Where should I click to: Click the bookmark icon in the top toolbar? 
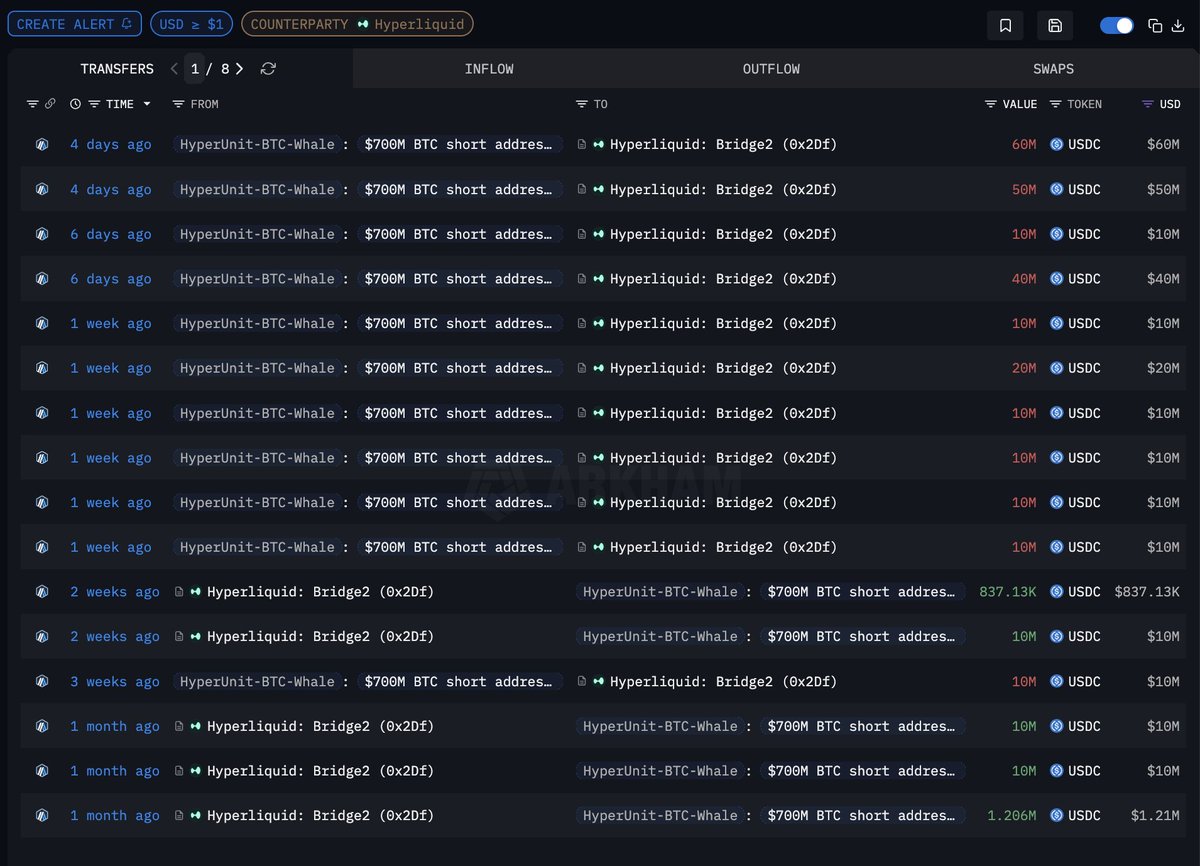point(1005,25)
